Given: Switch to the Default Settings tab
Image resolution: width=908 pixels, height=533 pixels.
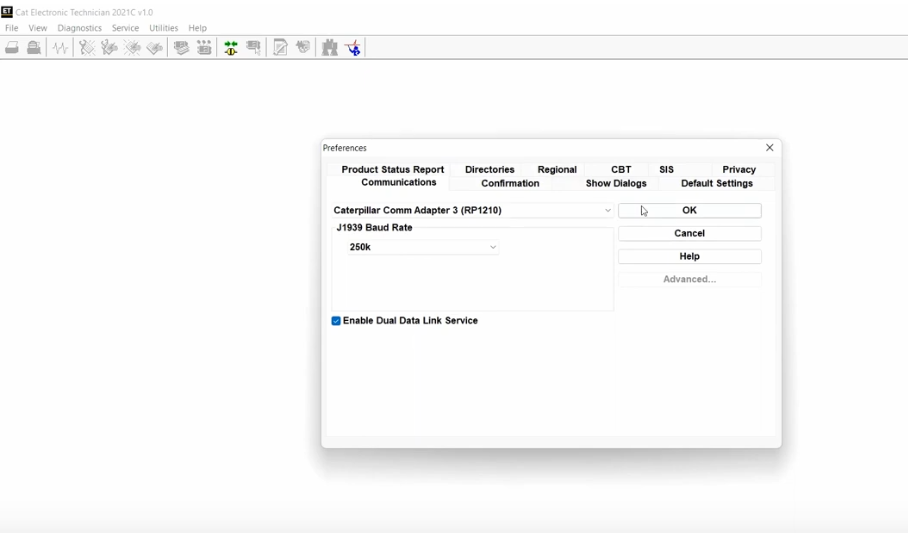Looking at the screenshot, I should point(717,184).
